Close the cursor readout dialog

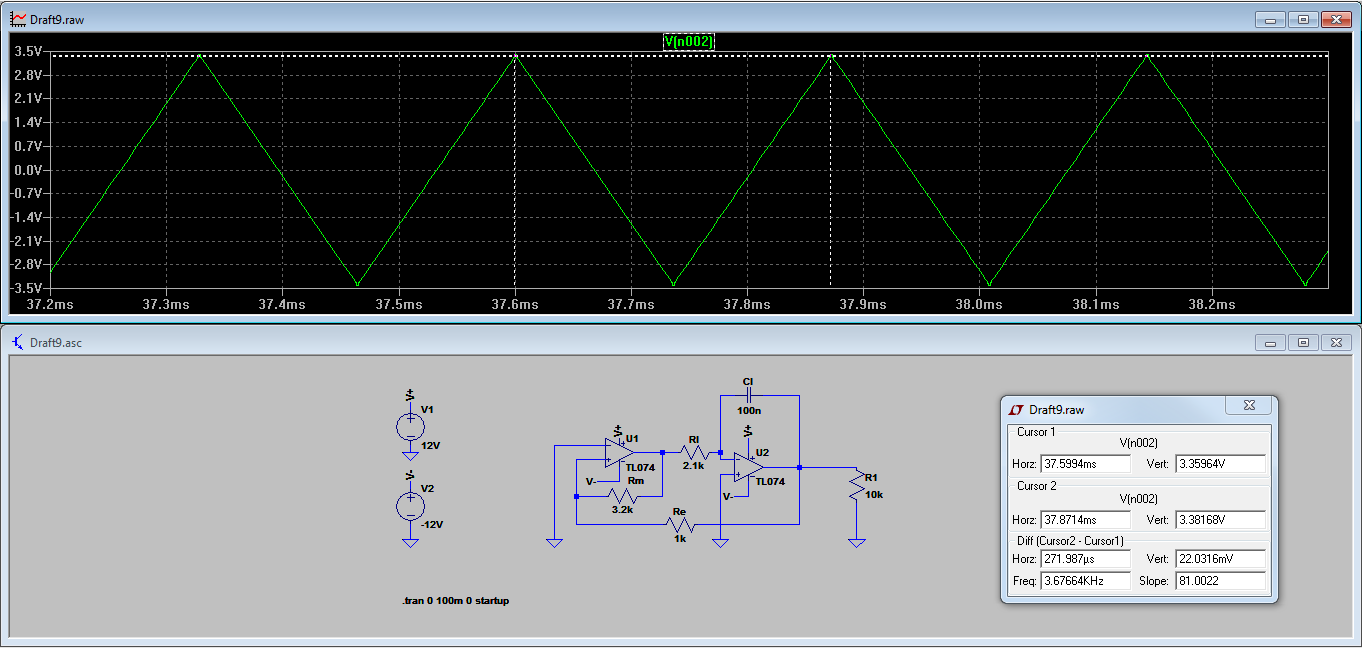(x=1248, y=406)
